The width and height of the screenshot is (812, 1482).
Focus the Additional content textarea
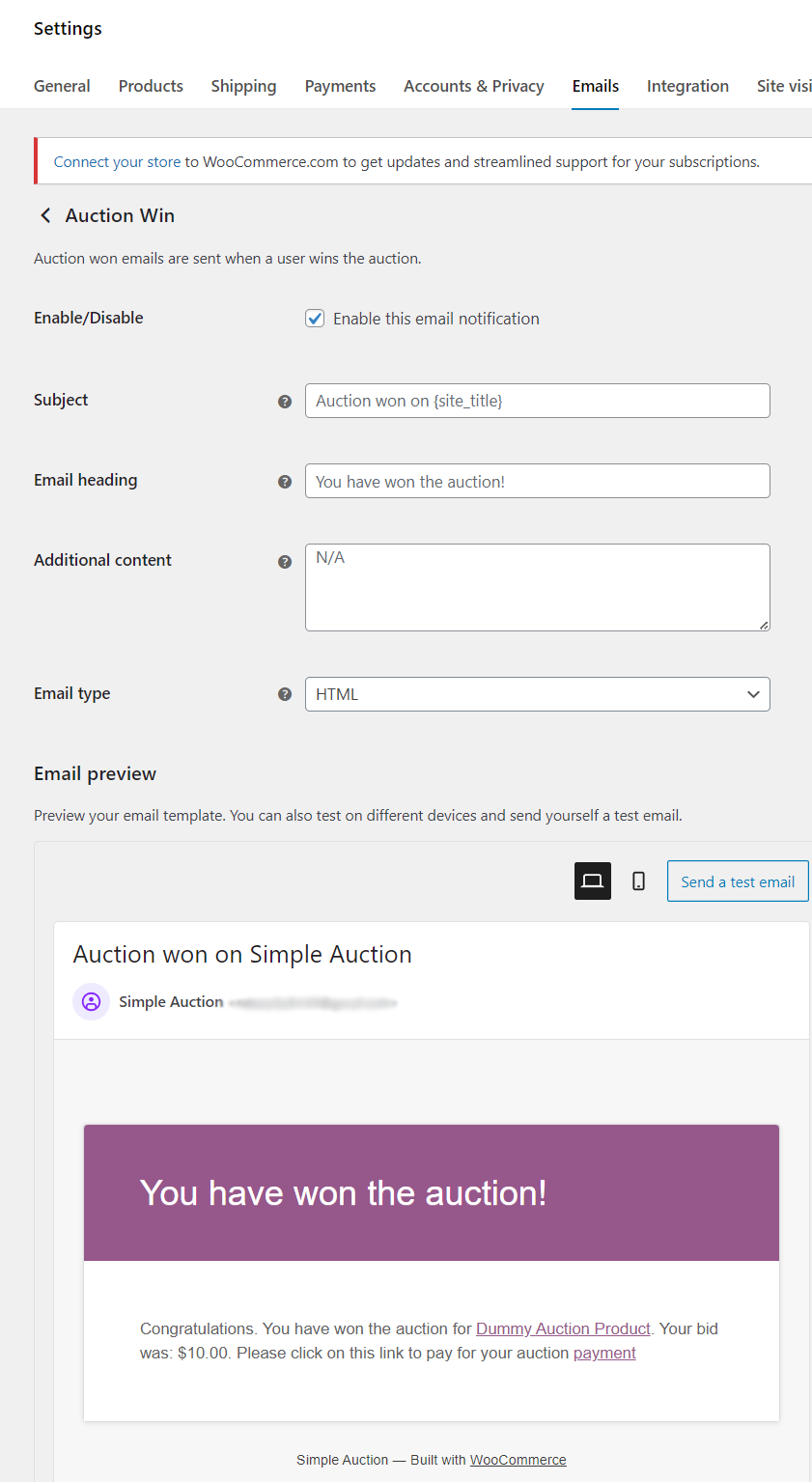(537, 587)
